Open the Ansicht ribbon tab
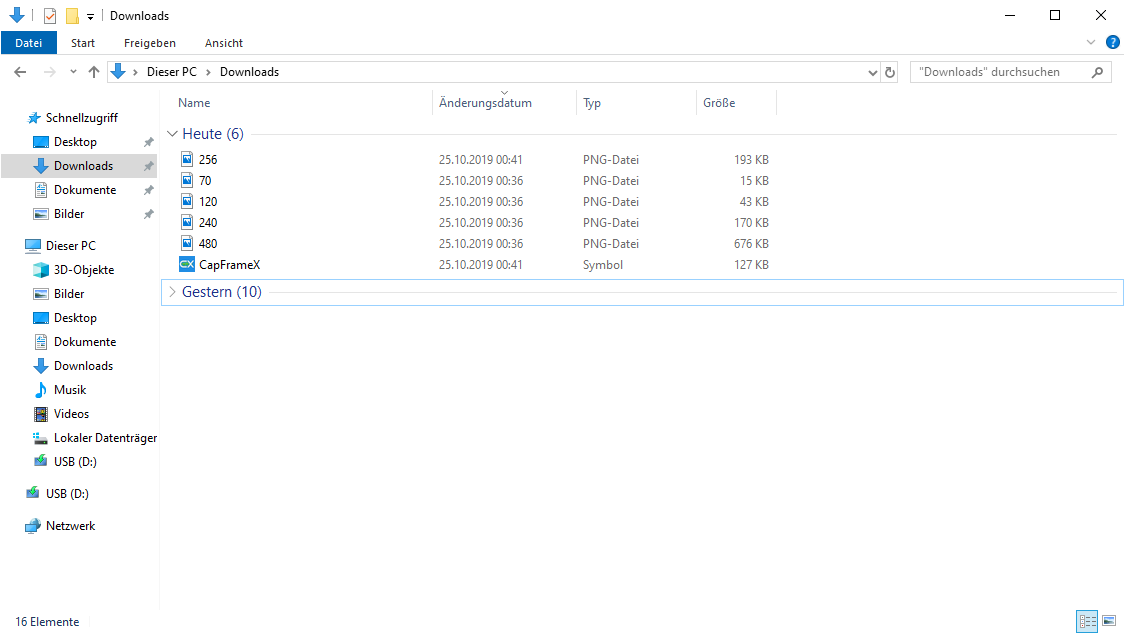The height and width of the screenshot is (634, 1125). pos(224,43)
